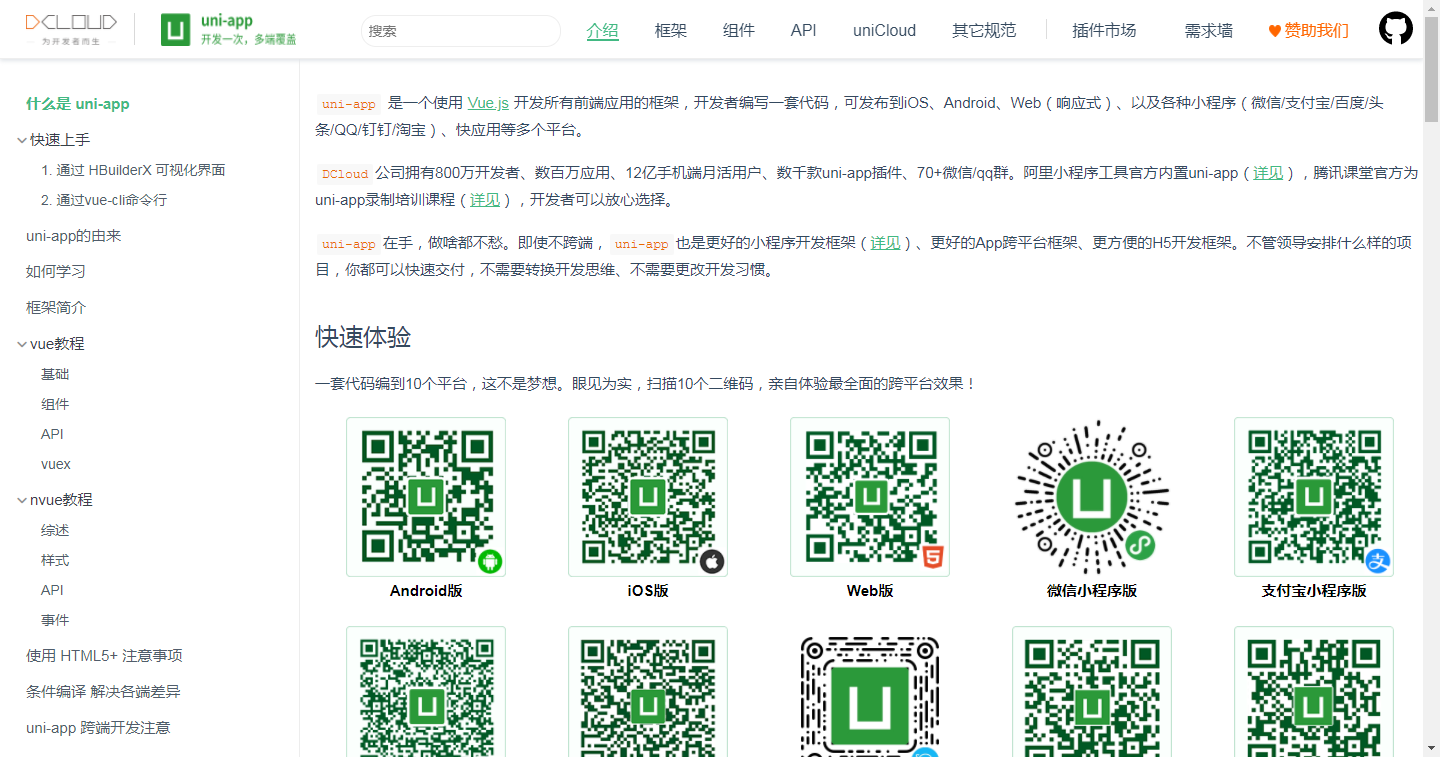Open vuex sidebar item

coord(56,465)
